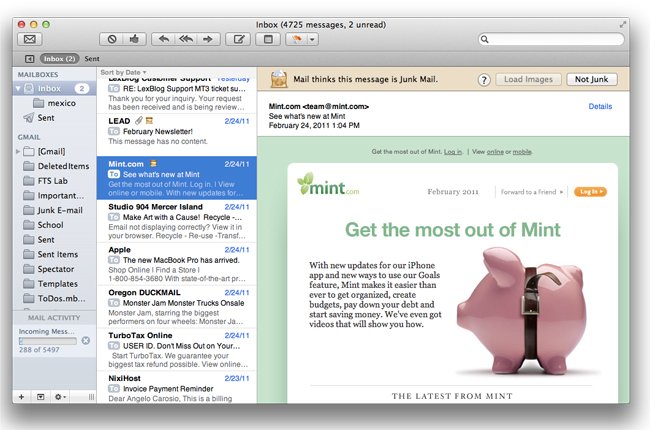
Task: Click the Delete toolbar icon
Action: point(112,39)
